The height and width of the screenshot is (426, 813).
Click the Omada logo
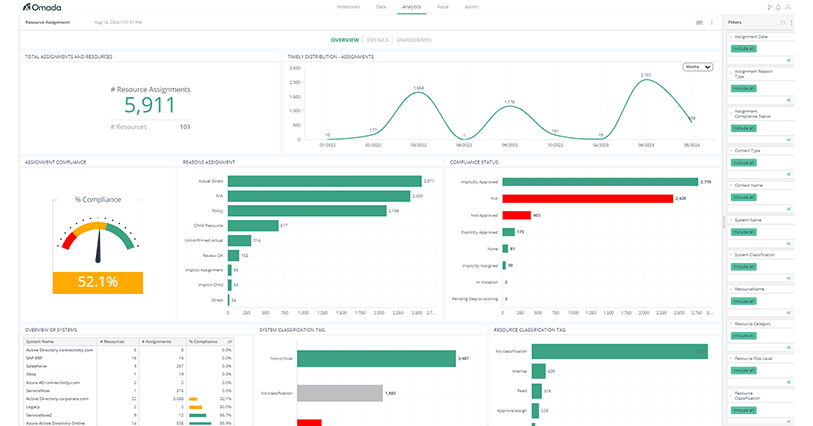pos(42,7)
